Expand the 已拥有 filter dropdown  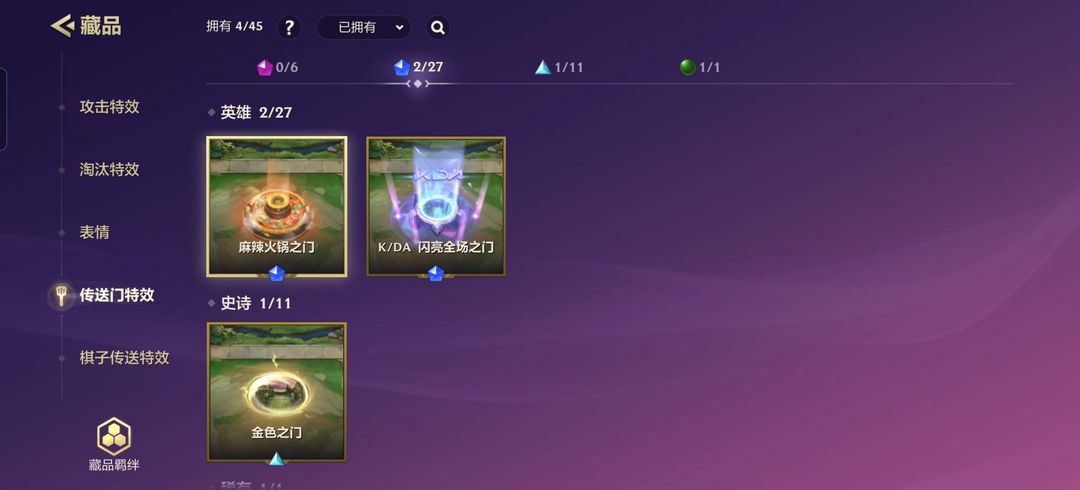pyautogui.click(x=364, y=28)
